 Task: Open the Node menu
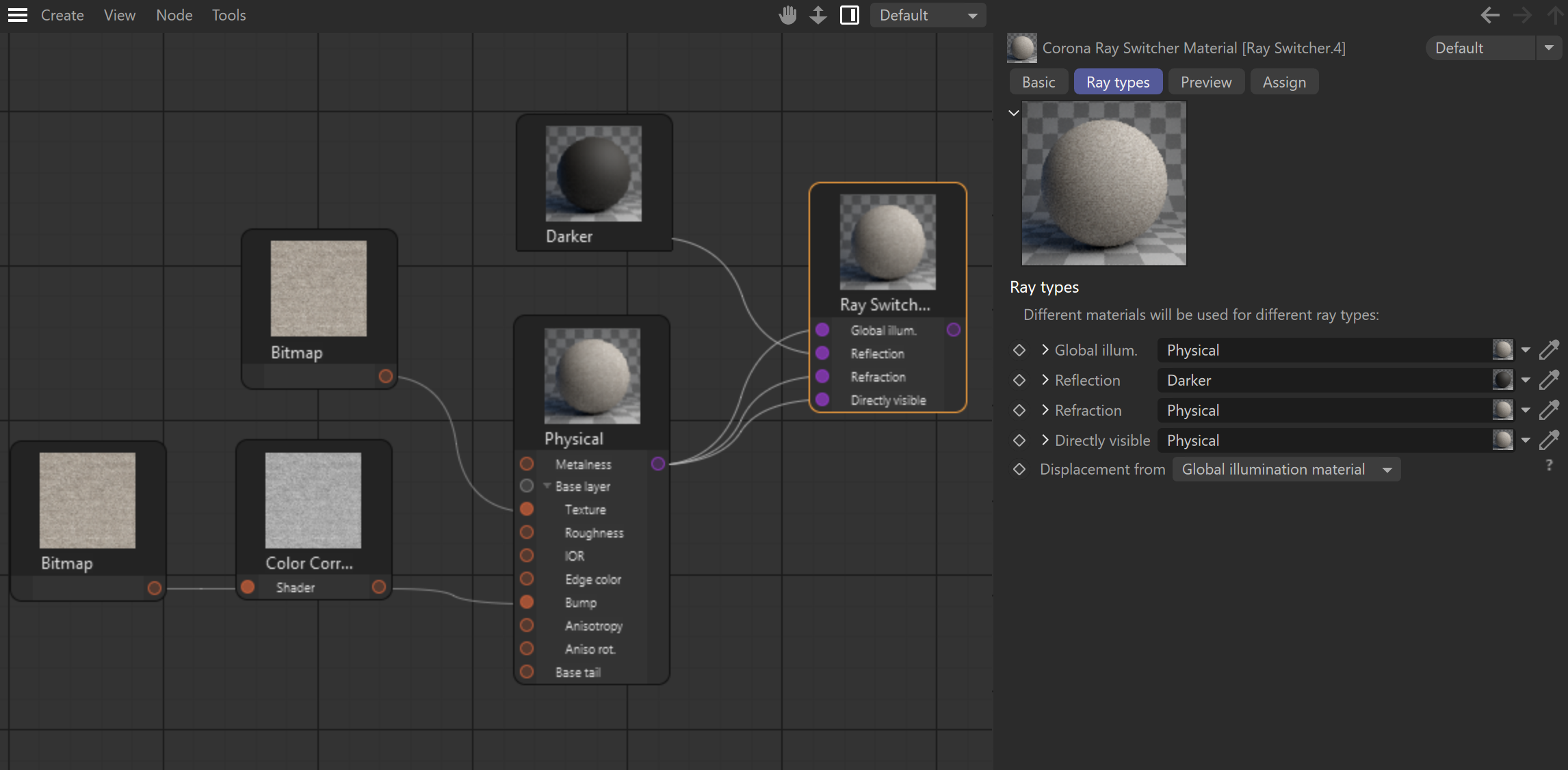(174, 15)
